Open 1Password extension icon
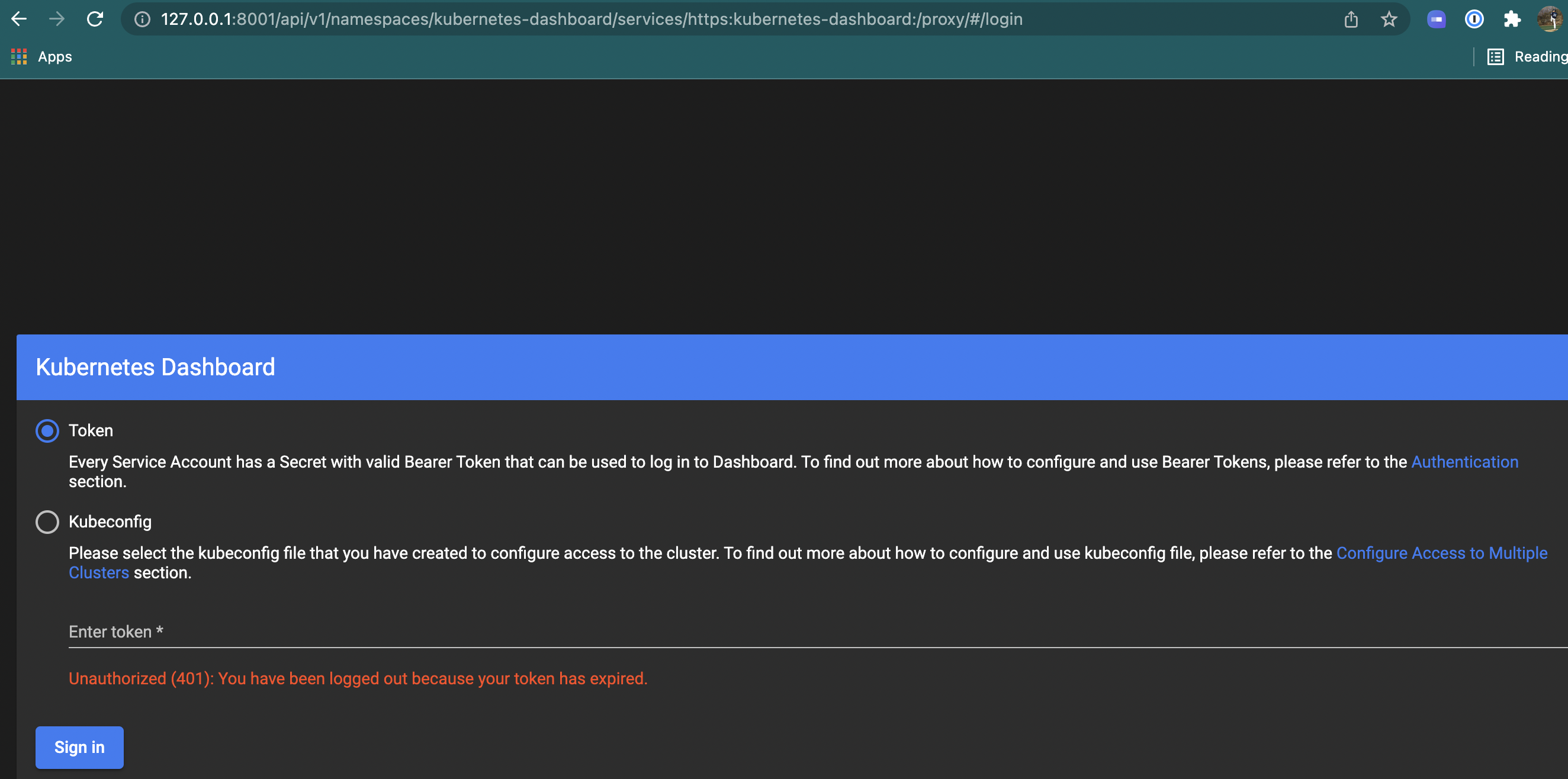Image resolution: width=1568 pixels, height=779 pixels. (1474, 20)
